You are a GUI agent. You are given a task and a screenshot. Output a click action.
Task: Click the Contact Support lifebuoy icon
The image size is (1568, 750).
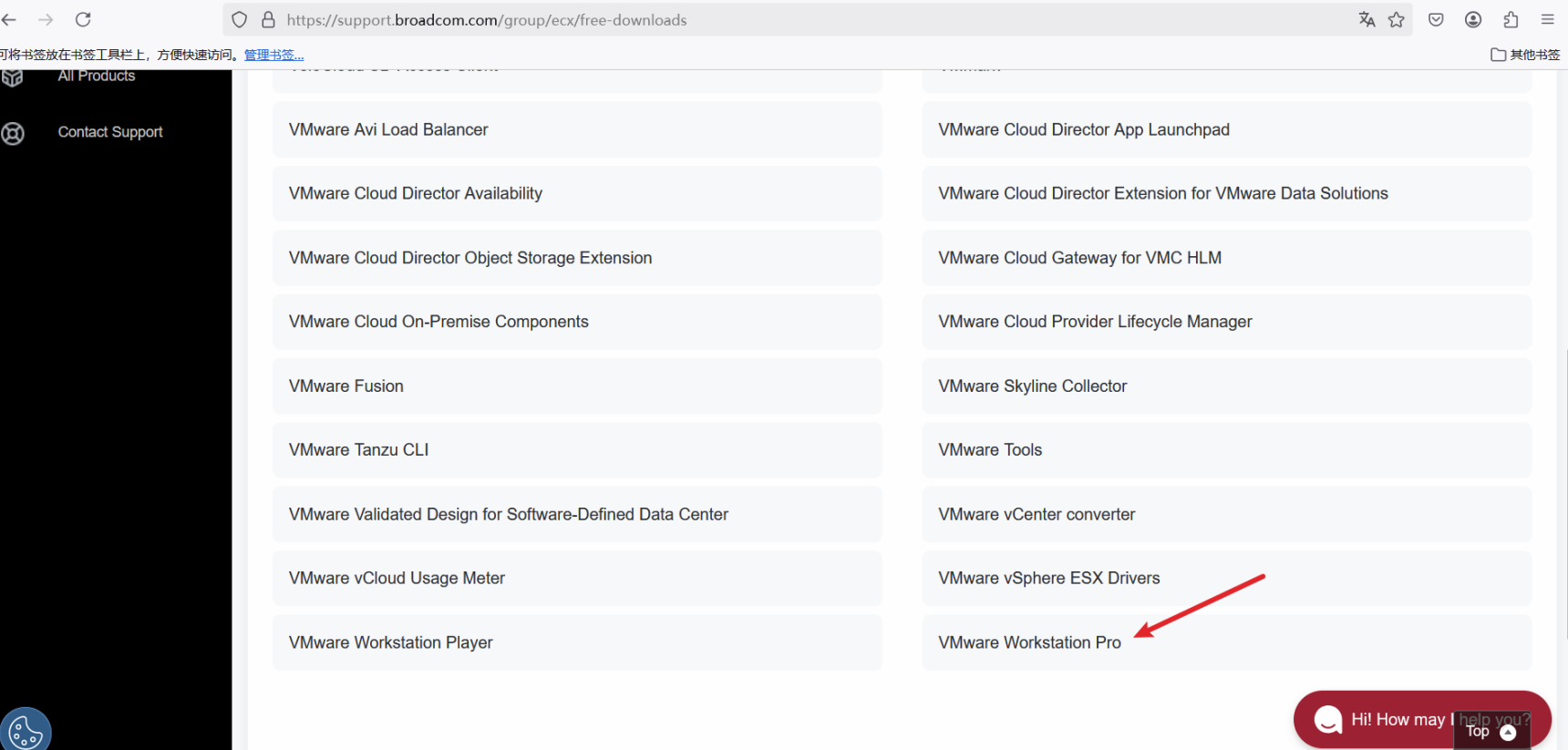coord(13,133)
